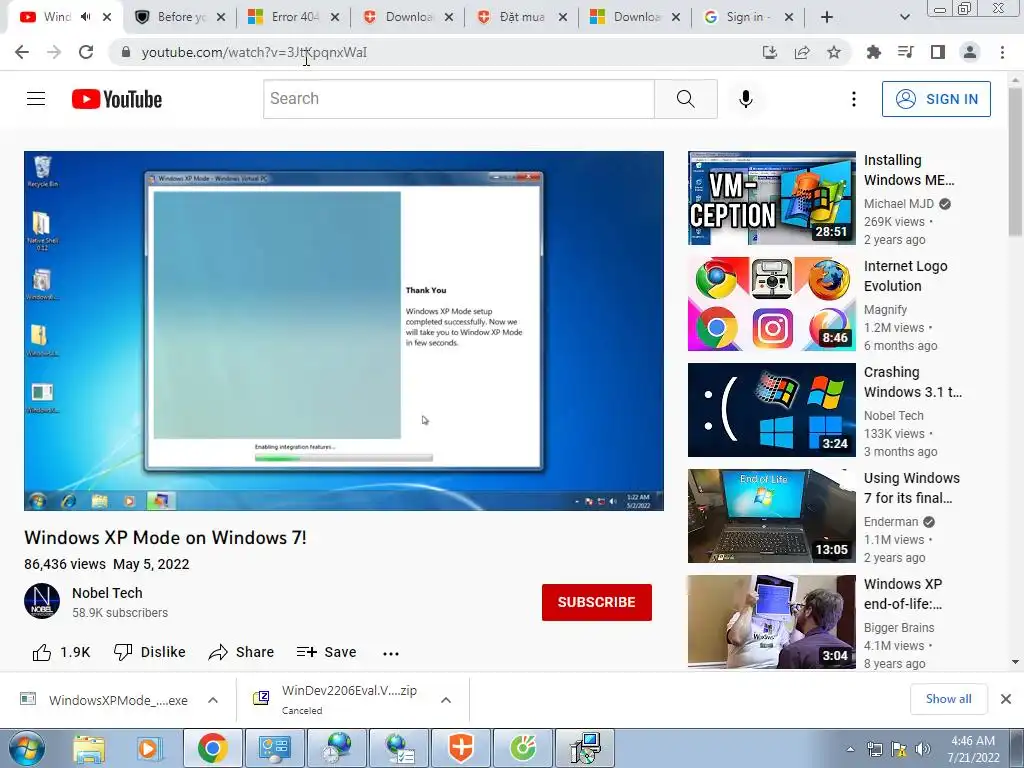Viewport: 1024px width, 768px height.
Task: Toggle Chrome side panel icon
Action: 938,52
